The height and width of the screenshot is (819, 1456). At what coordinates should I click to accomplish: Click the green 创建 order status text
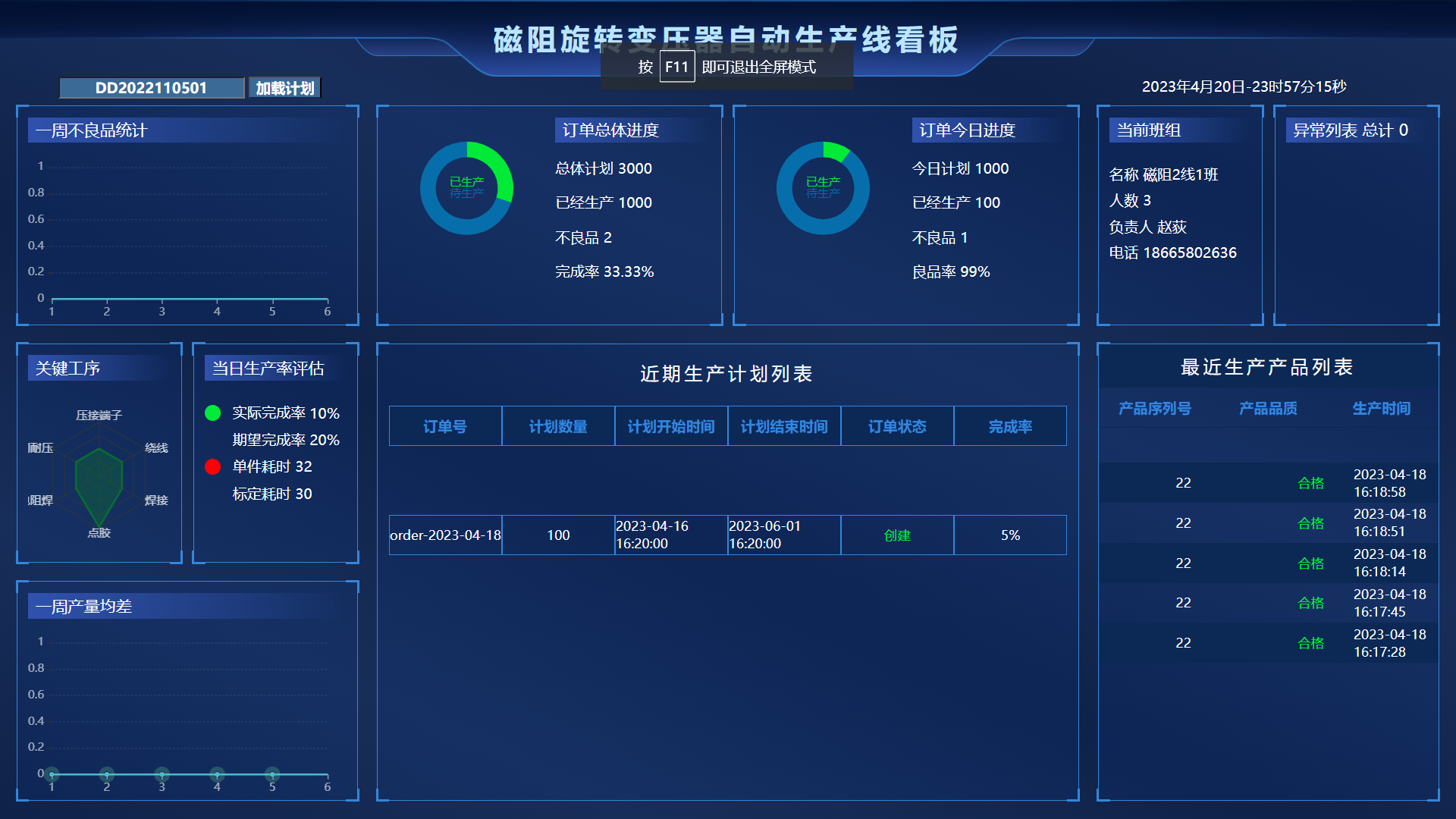897,535
